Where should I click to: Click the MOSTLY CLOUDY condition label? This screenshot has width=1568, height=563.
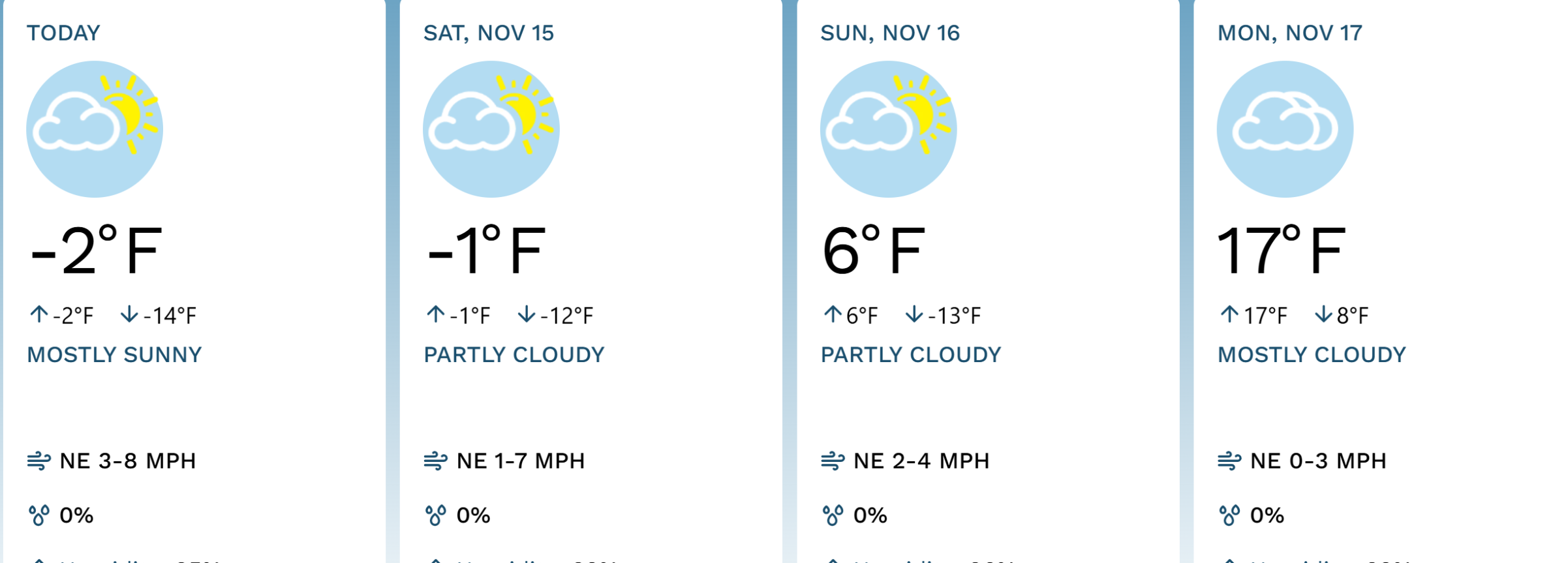[x=1312, y=355]
